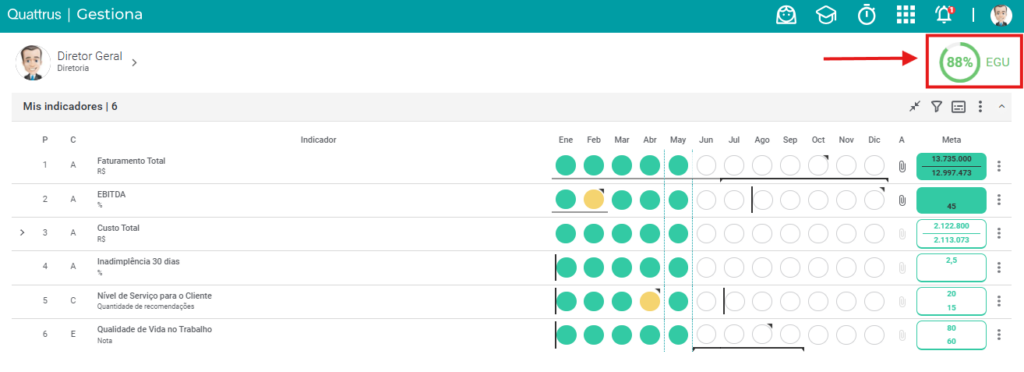Image resolution: width=1024 pixels, height=372 pixels.
Task: Open the support assistant face icon
Action: [x=786, y=15]
